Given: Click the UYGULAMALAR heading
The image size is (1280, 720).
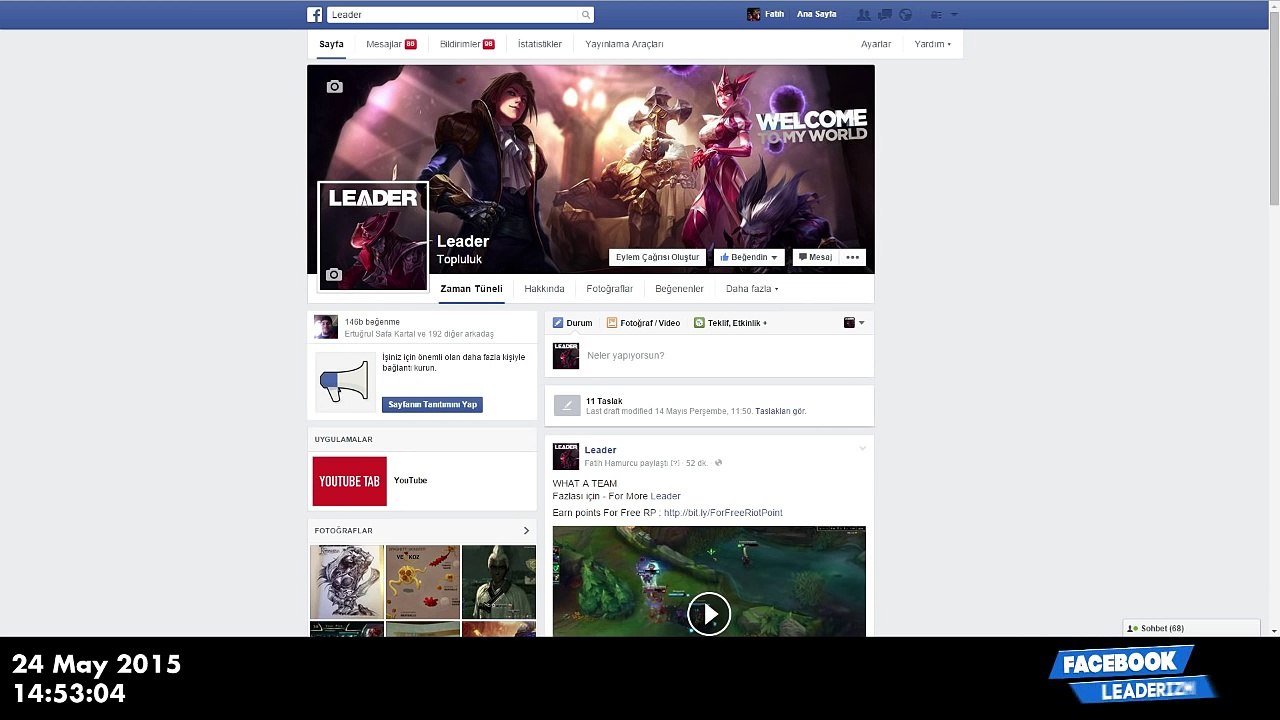Looking at the screenshot, I should click(343, 439).
